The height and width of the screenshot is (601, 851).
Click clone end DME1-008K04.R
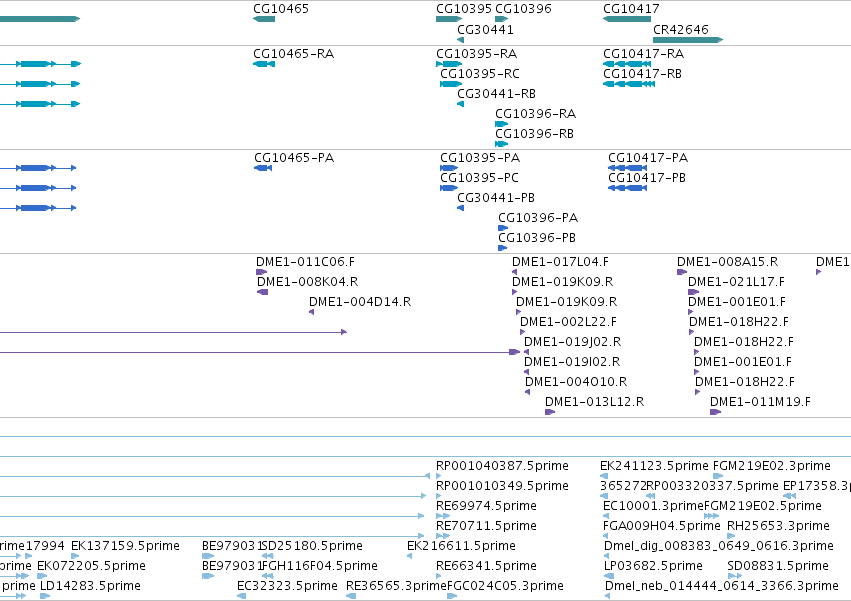(x=308, y=282)
